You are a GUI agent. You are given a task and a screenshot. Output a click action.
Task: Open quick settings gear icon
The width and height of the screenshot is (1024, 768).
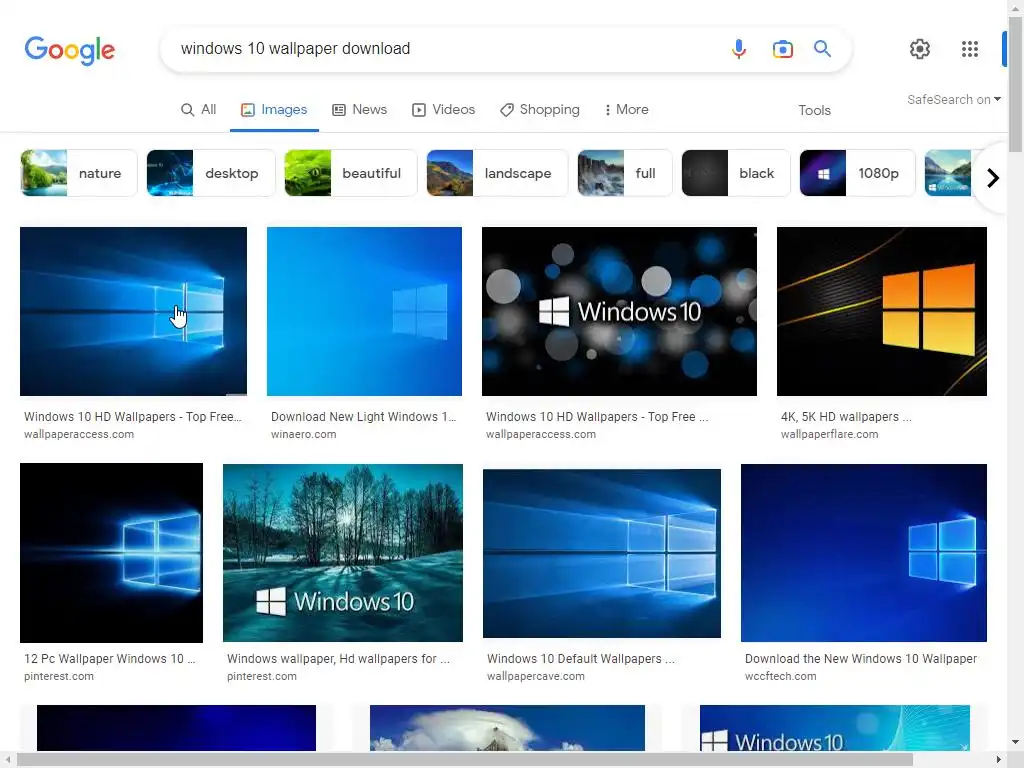click(920, 49)
